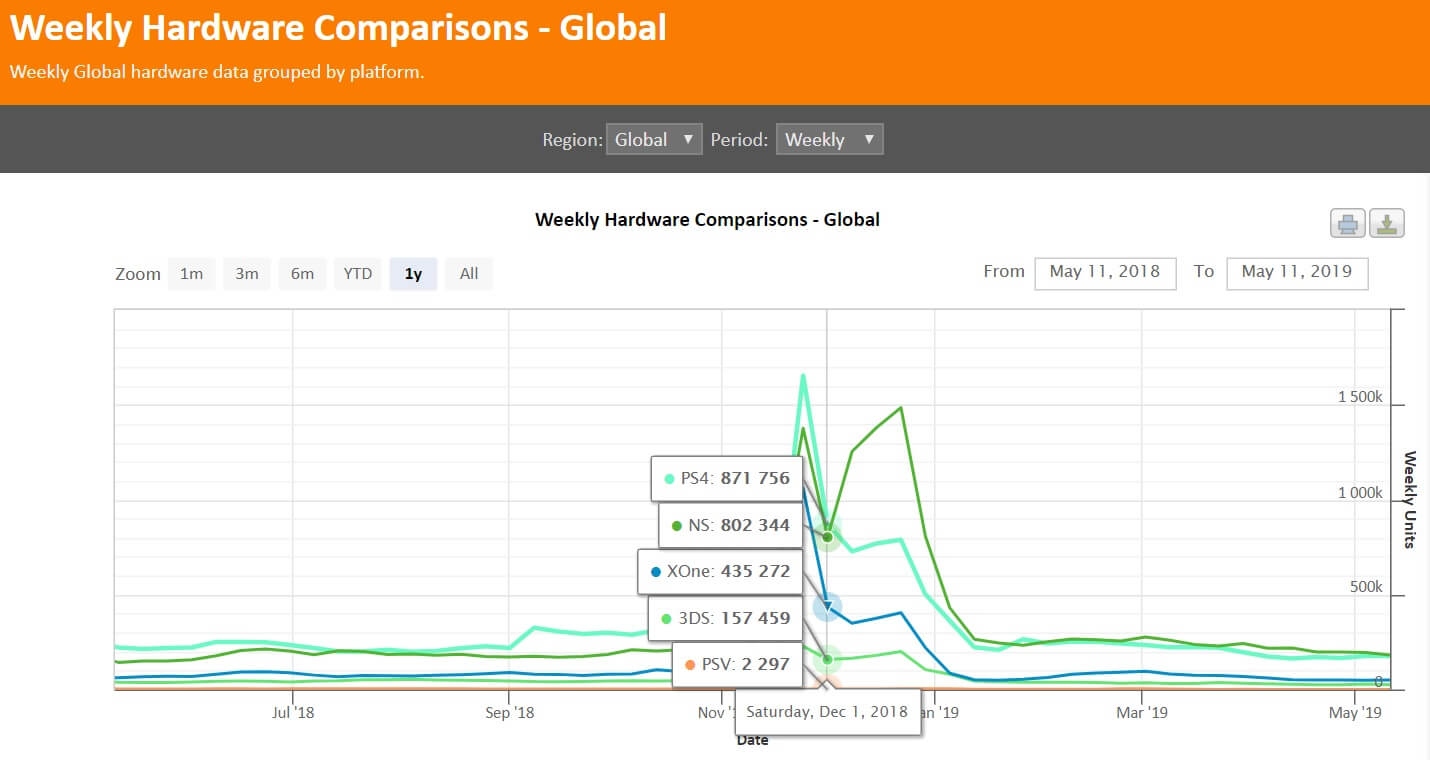
Task: Select the 3m zoom range
Action: (x=247, y=274)
